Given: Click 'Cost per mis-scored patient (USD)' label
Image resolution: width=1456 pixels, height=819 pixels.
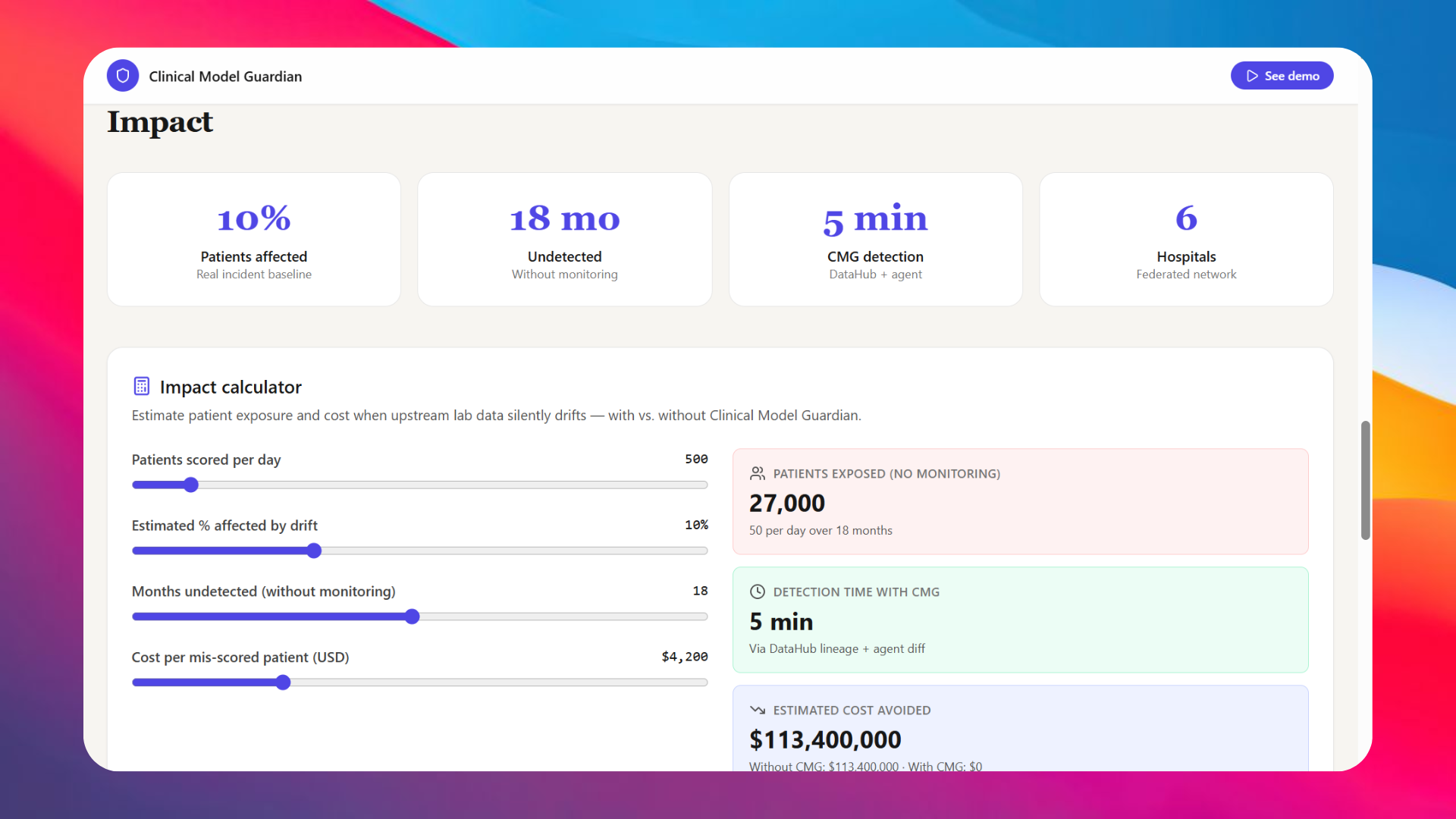Looking at the screenshot, I should coord(240,657).
